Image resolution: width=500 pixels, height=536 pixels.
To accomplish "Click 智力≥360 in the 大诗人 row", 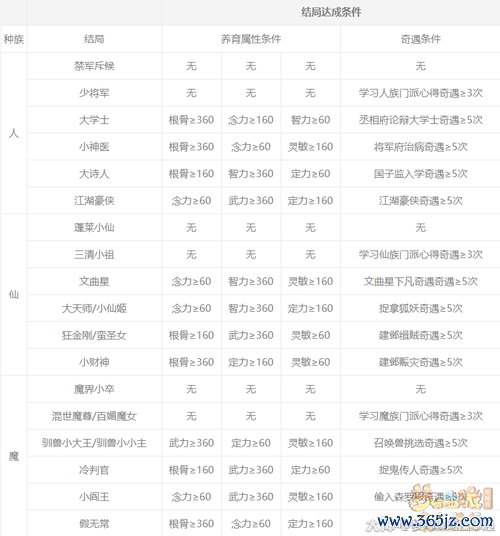I will point(251,174).
